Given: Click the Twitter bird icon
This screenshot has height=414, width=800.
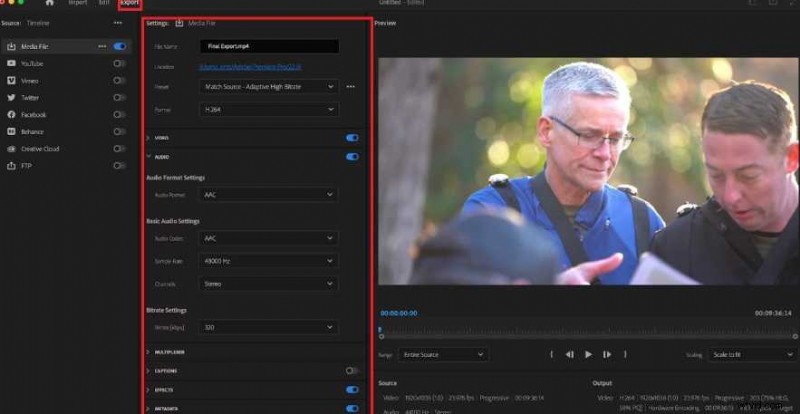Looking at the screenshot, I should (x=11, y=98).
